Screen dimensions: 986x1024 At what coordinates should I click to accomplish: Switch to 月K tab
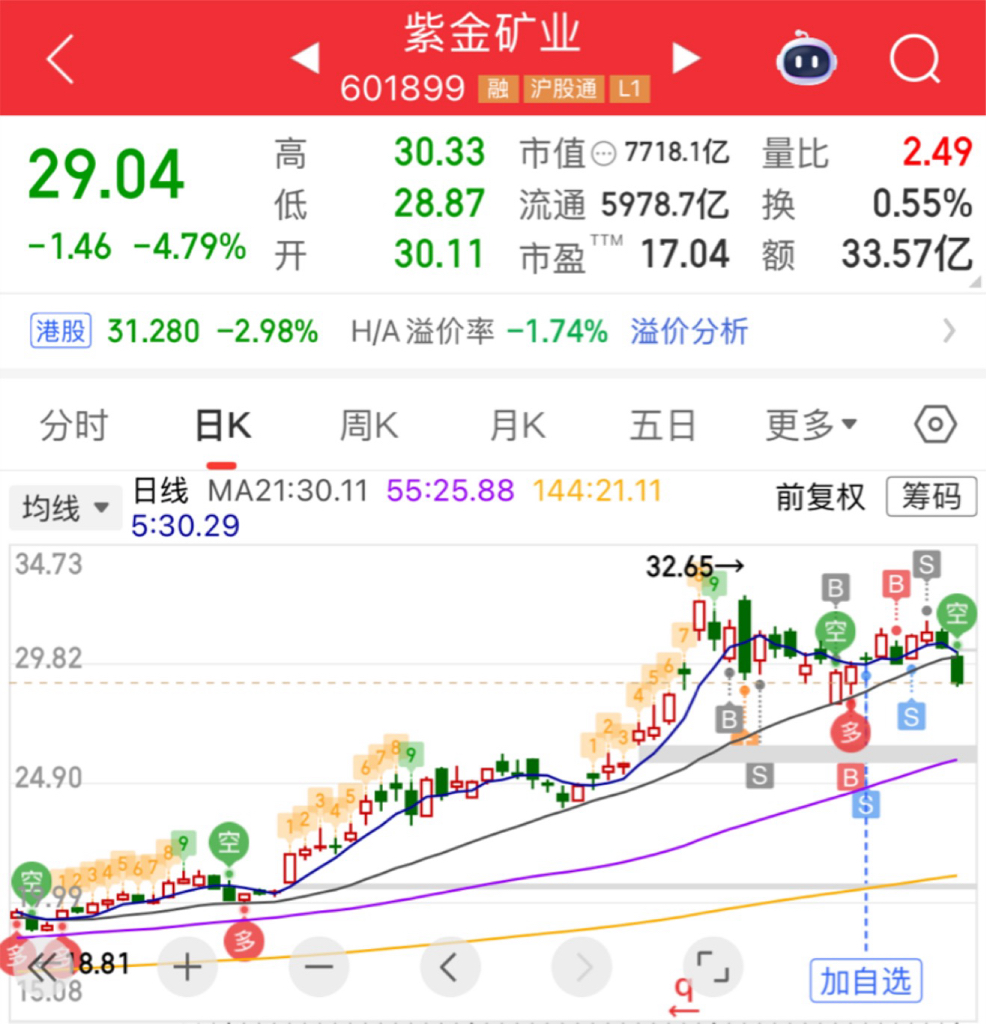tap(517, 426)
